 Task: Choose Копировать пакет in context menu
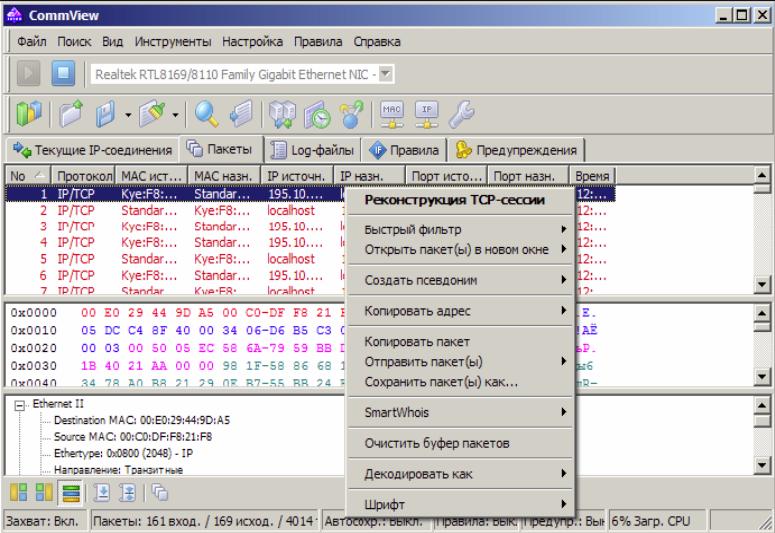(x=417, y=342)
